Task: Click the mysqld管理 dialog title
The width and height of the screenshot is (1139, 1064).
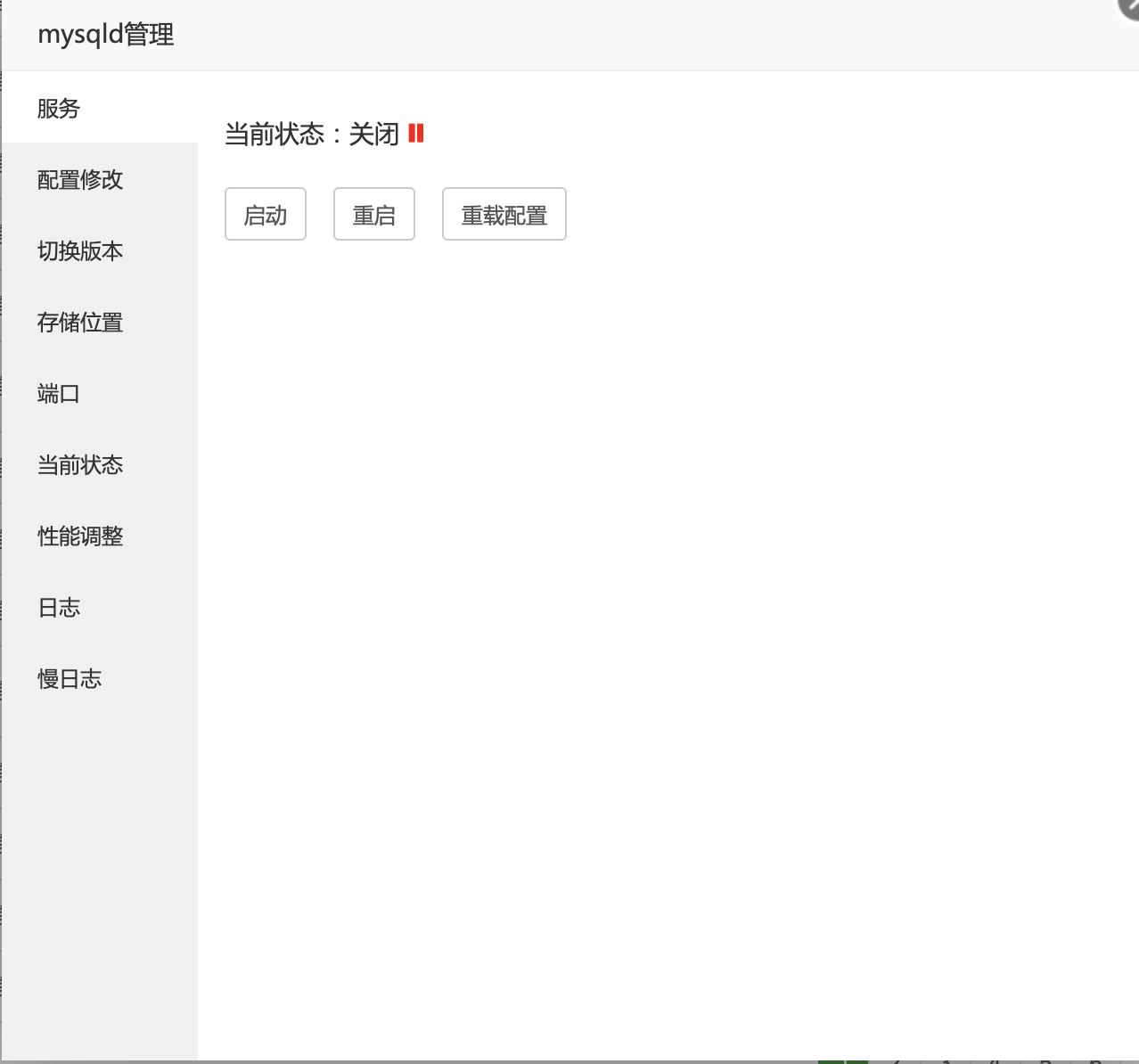Action: [106, 35]
